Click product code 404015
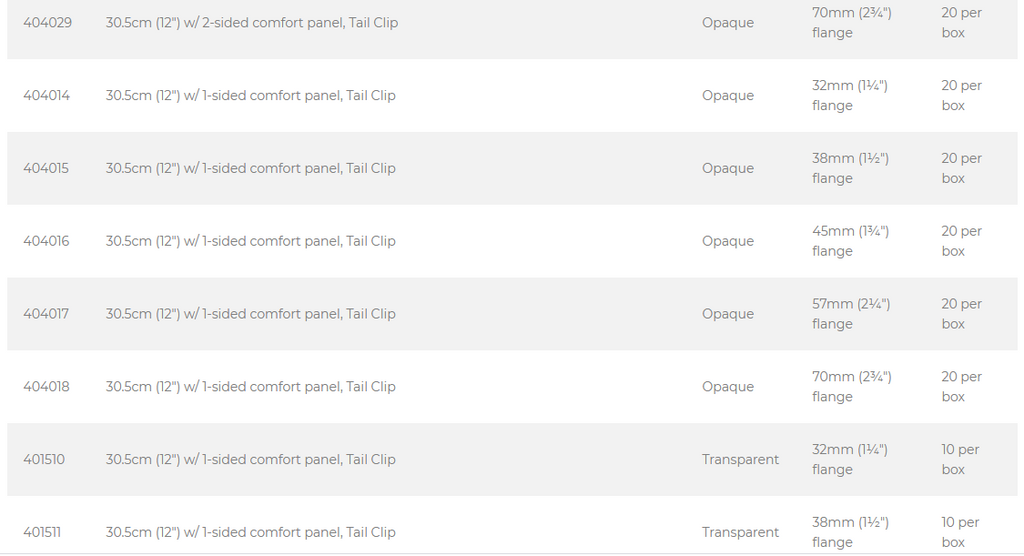This screenshot has height=556, width=1024. 47,169
